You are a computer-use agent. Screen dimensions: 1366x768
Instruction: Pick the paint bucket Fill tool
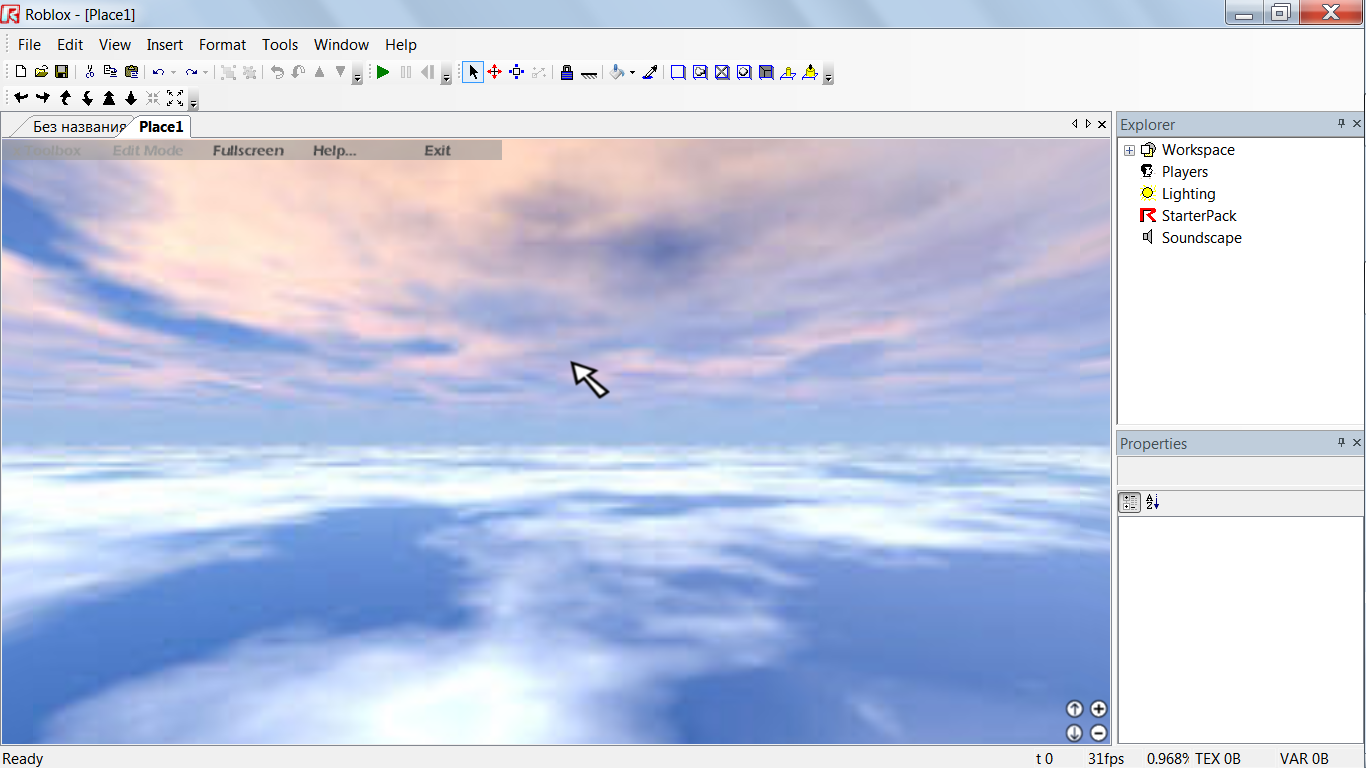pyautogui.click(x=617, y=72)
